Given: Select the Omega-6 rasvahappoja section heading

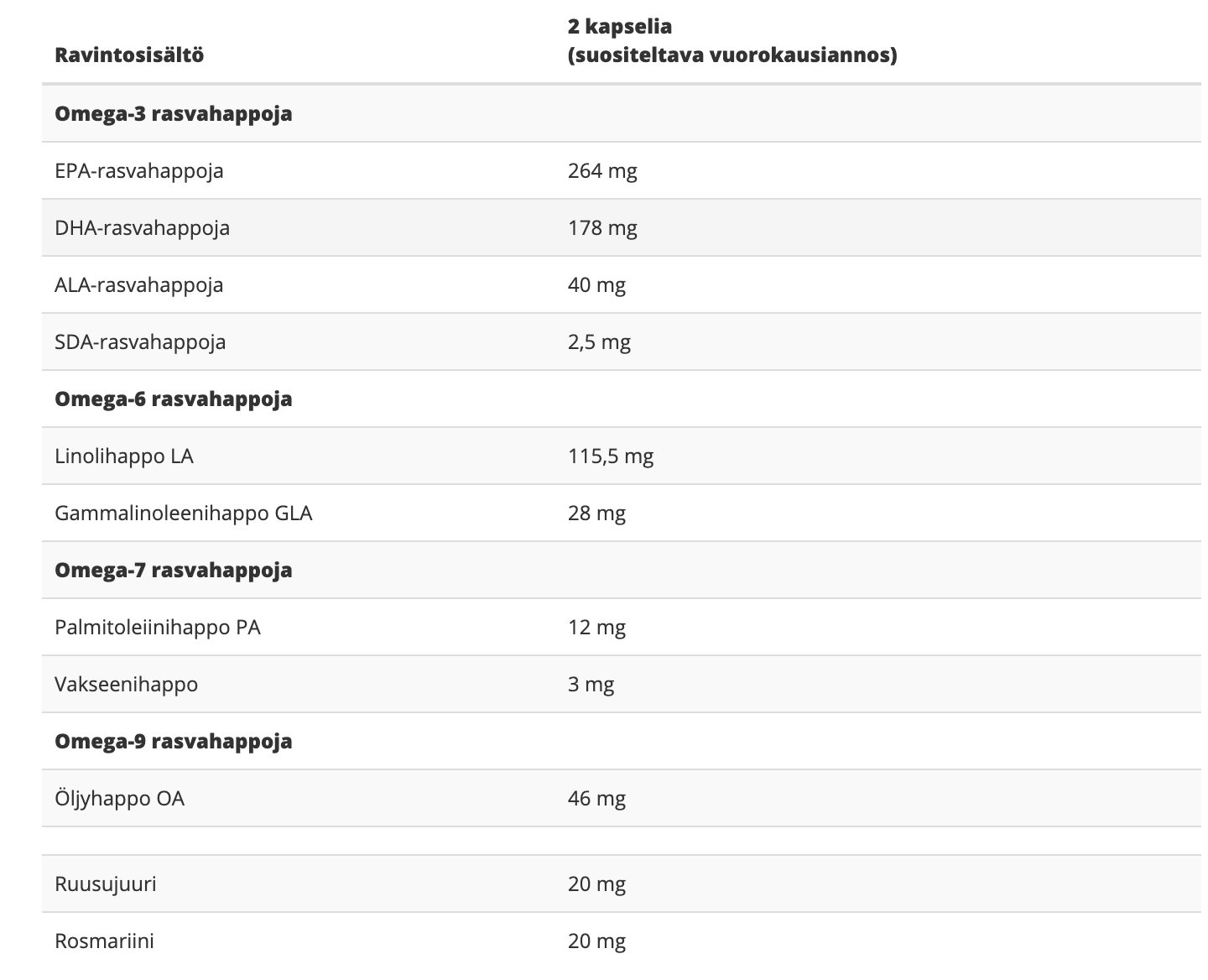Looking at the screenshot, I should (174, 399).
